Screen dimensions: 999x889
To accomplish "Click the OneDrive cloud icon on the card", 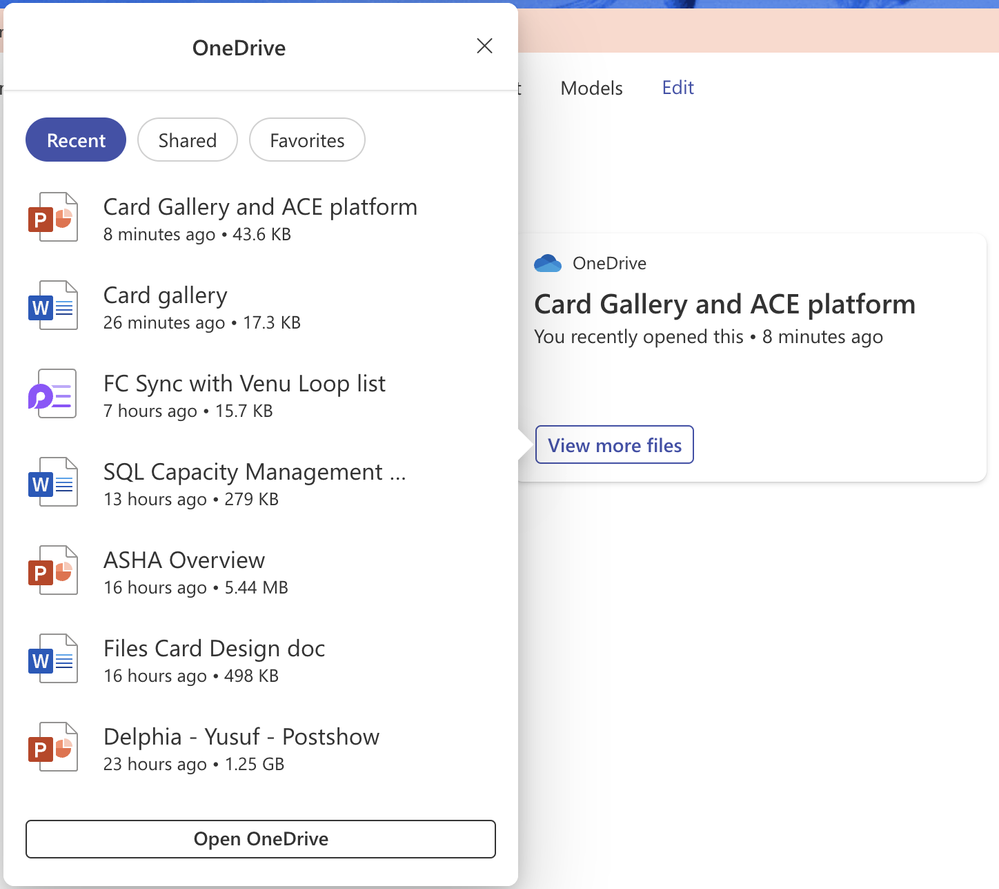I will (547, 263).
